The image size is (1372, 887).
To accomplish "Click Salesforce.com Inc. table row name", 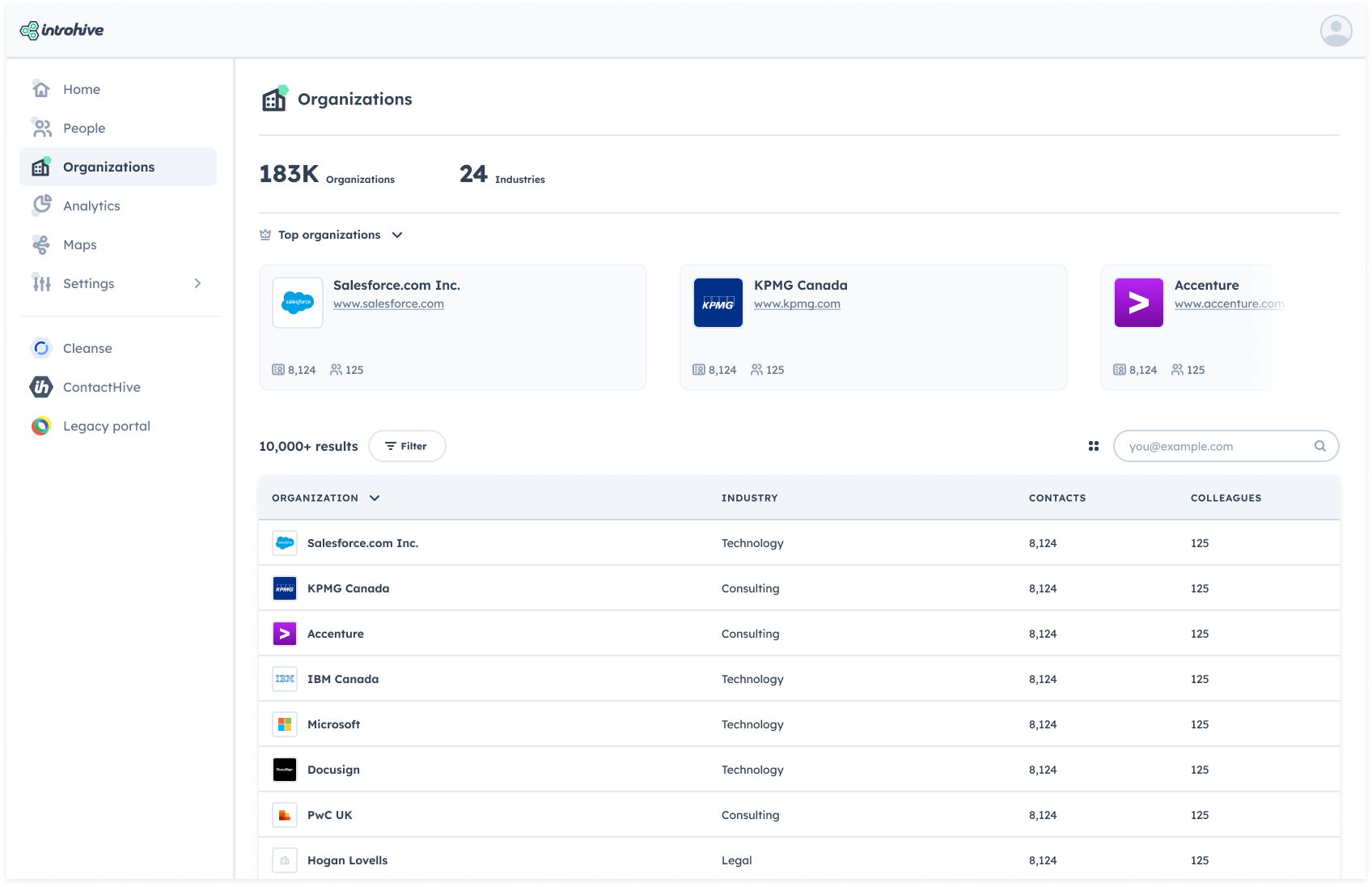I will pos(362,543).
